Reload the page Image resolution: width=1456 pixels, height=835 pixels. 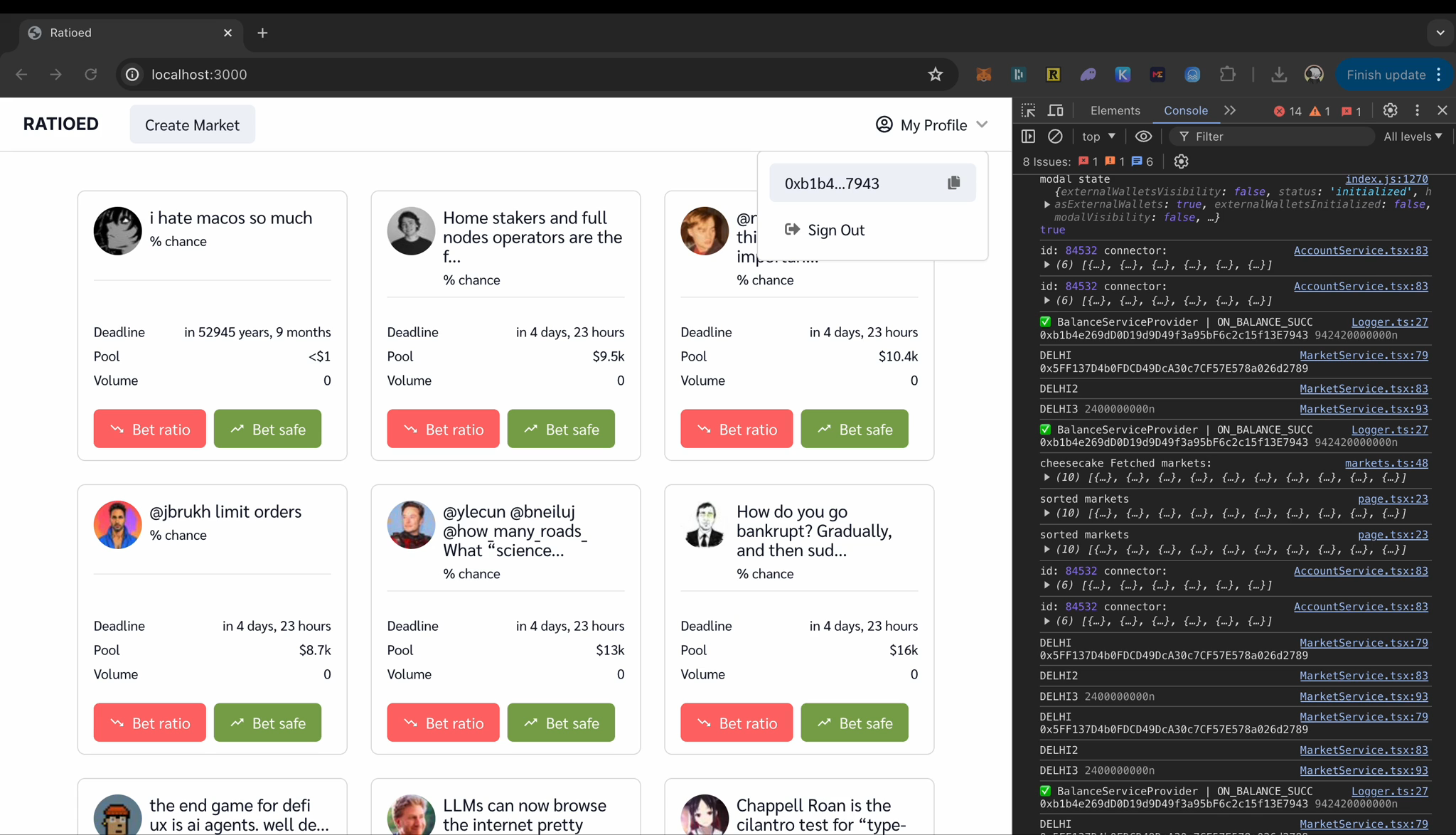click(x=90, y=75)
